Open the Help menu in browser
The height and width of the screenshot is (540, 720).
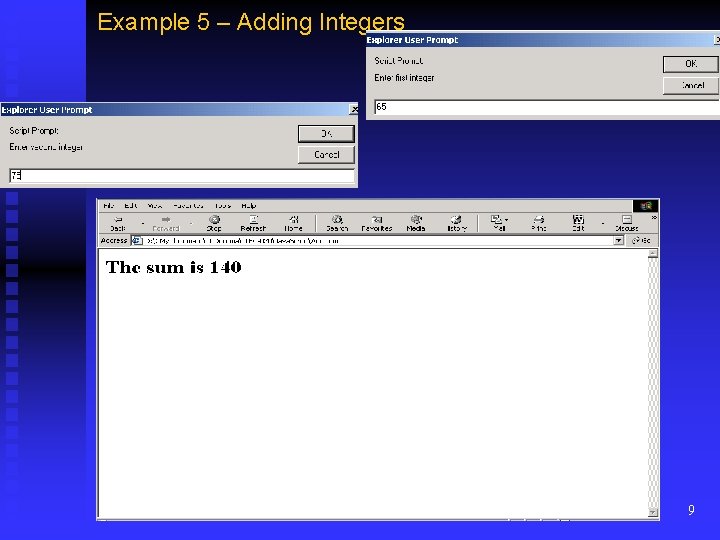248,206
